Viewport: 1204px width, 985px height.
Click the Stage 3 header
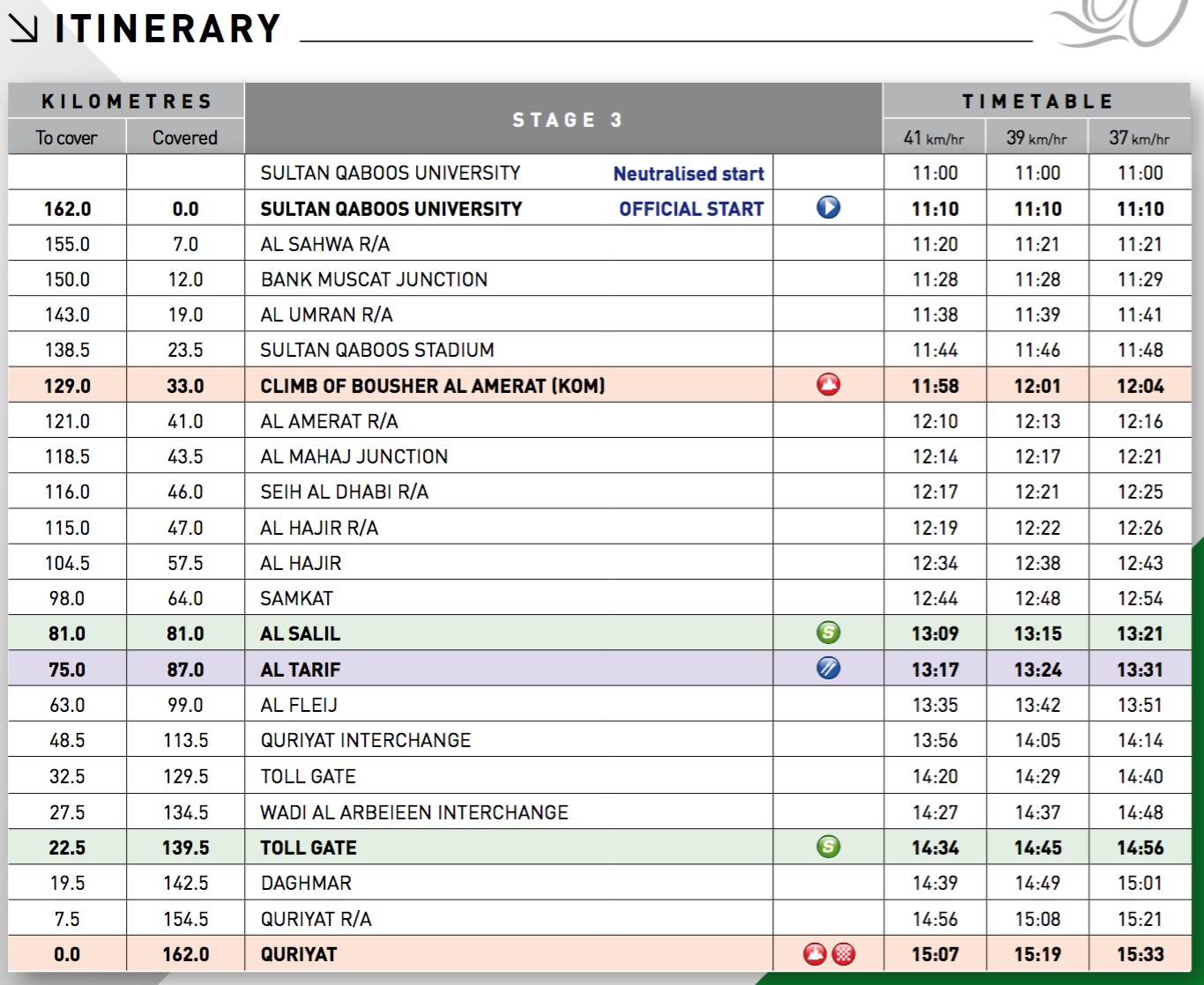pyautogui.click(x=568, y=120)
